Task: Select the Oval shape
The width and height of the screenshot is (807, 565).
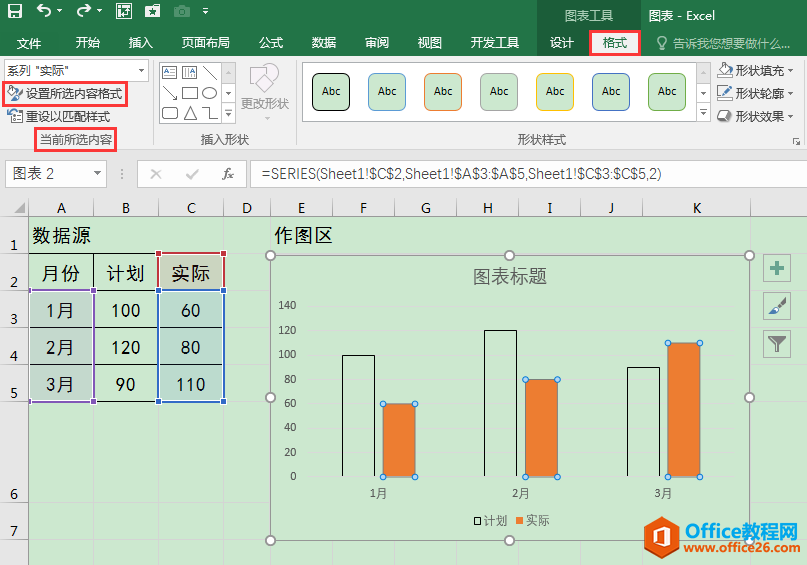Action: 209,93
